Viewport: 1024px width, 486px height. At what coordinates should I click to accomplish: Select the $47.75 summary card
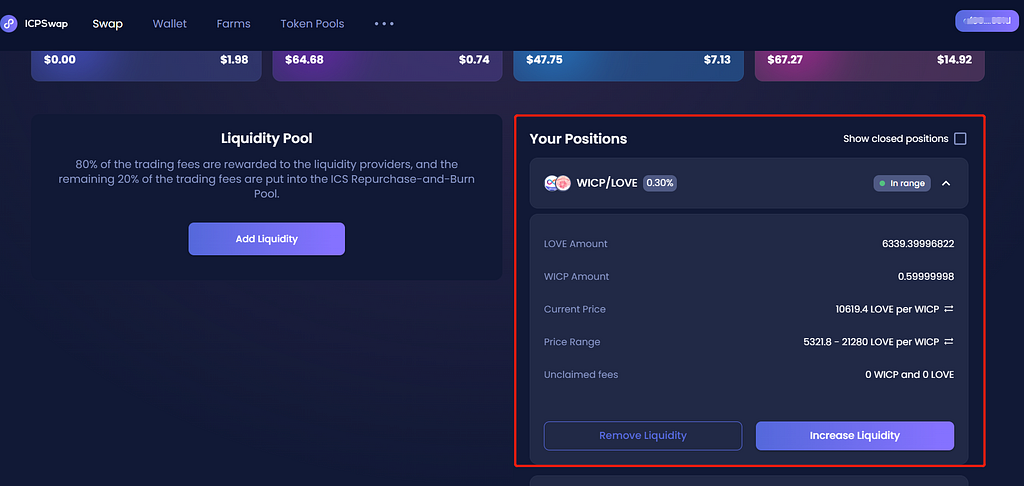[x=628, y=66]
